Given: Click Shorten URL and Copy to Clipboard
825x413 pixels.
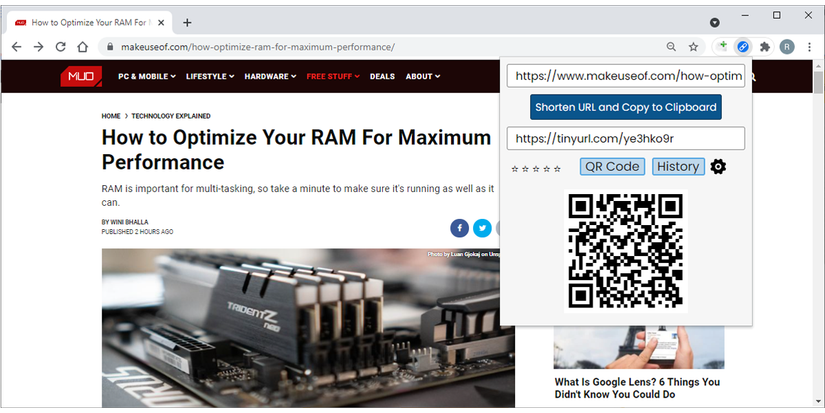Looking at the screenshot, I should [626, 107].
